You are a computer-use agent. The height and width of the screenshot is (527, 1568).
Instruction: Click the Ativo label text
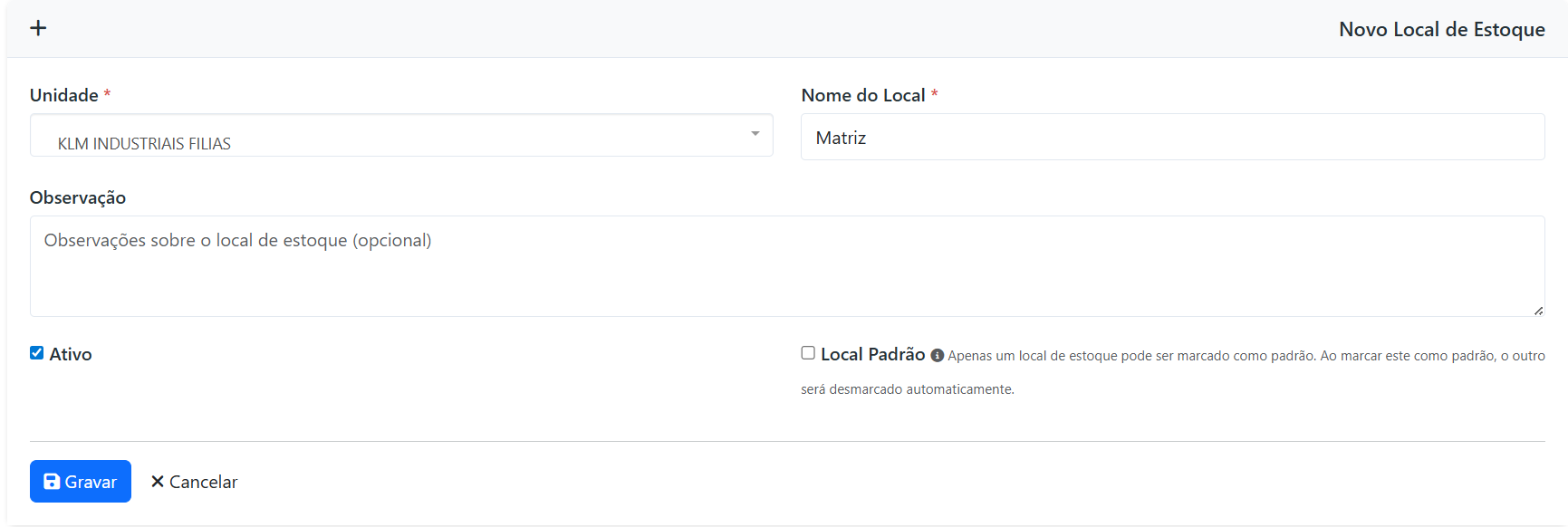point(71,355)
